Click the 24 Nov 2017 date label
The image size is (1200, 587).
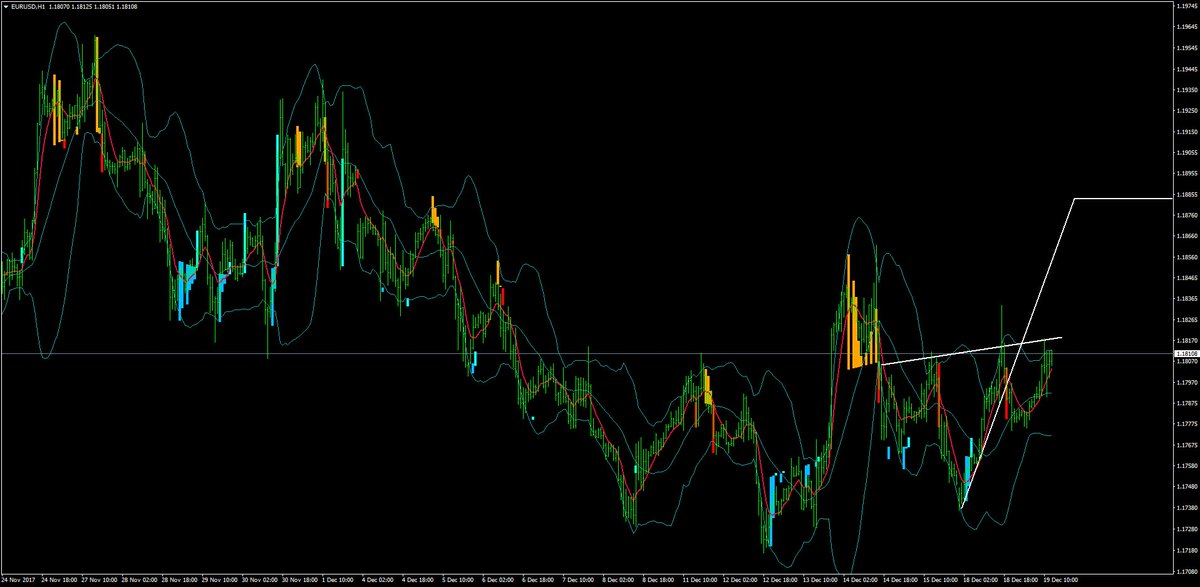click(18, 580)
